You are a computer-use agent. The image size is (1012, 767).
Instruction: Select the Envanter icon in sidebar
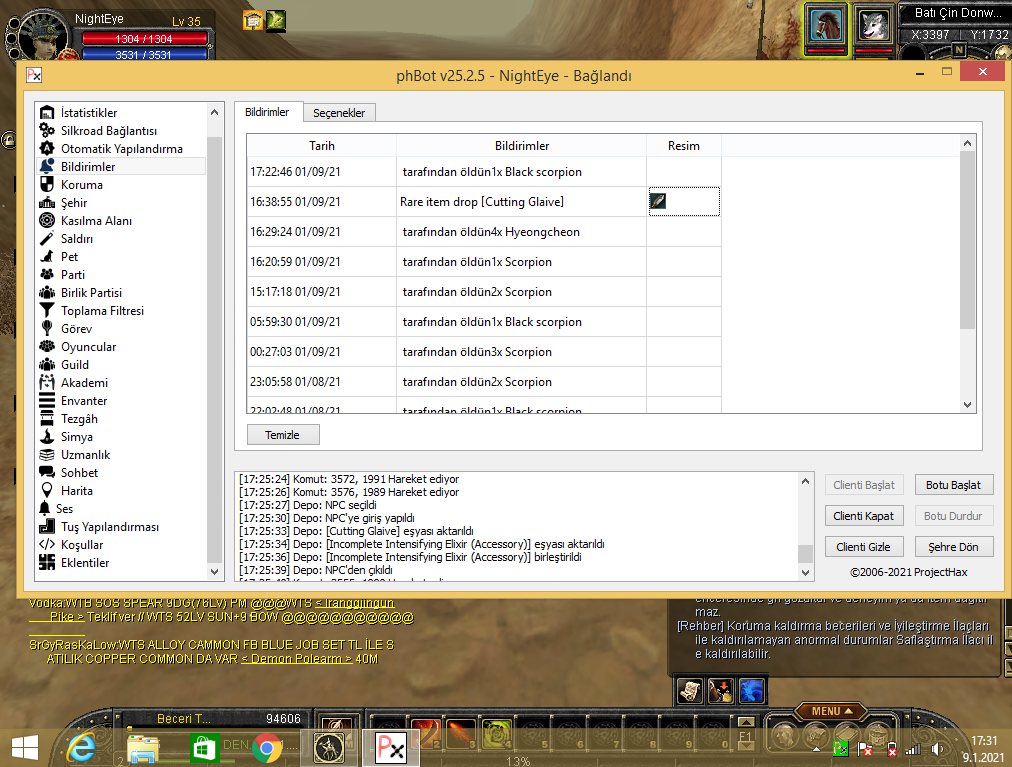point(47,401)
